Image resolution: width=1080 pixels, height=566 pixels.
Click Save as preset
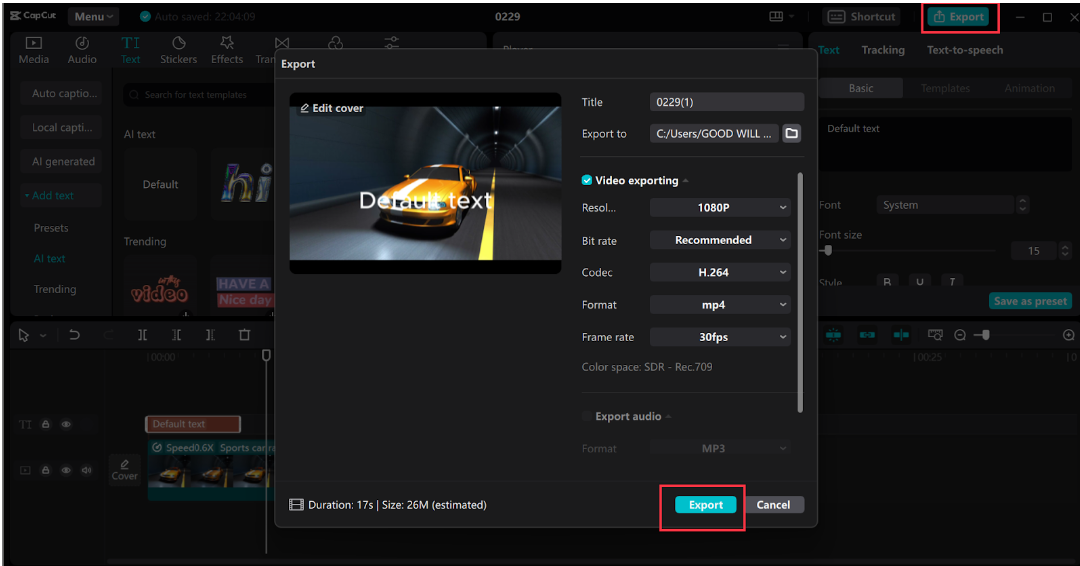[x=1030, y=301]
